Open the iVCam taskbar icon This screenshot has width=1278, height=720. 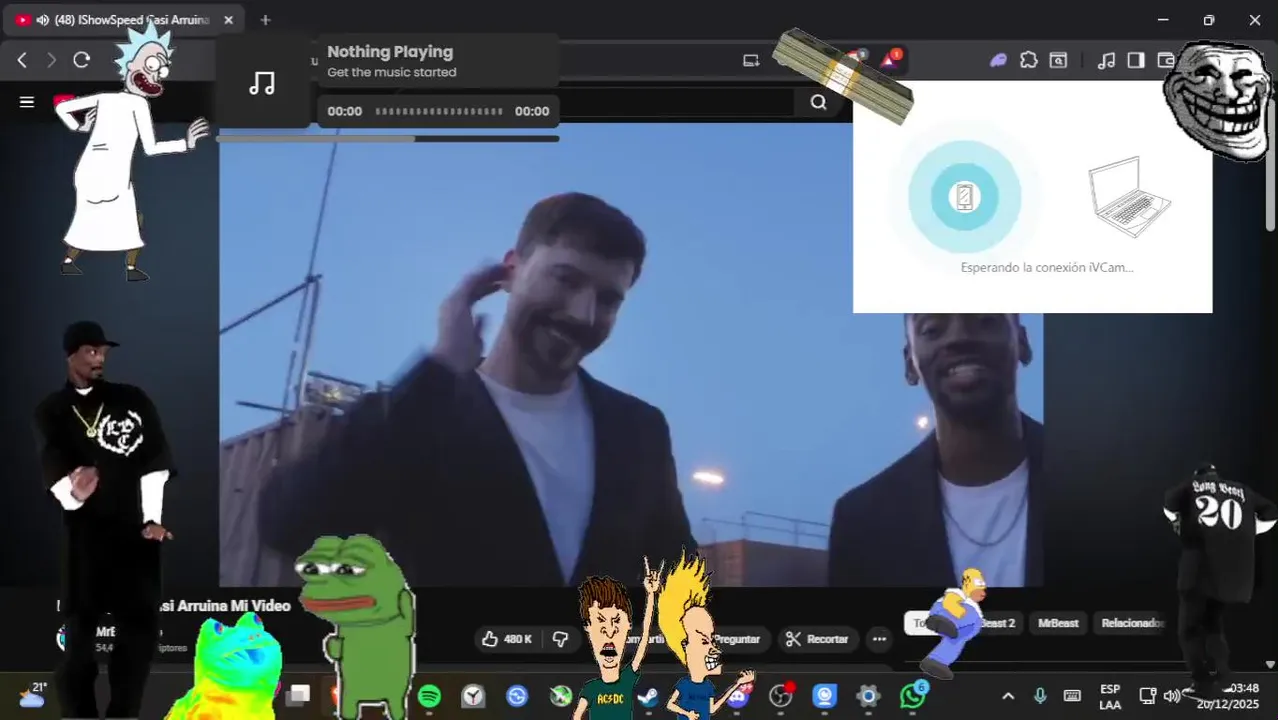pyautogui.click(x=824, y=696)
